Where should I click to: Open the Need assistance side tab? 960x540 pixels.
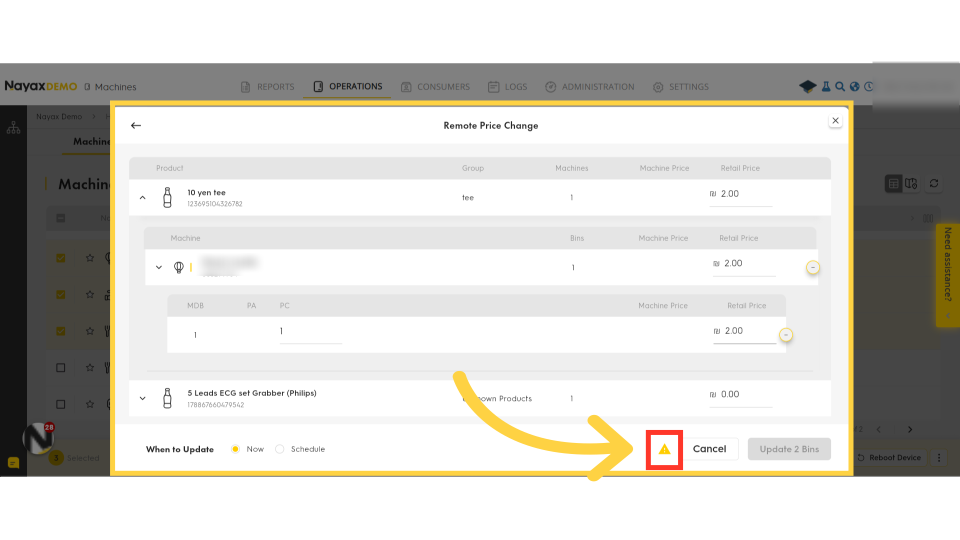[948, 275]
